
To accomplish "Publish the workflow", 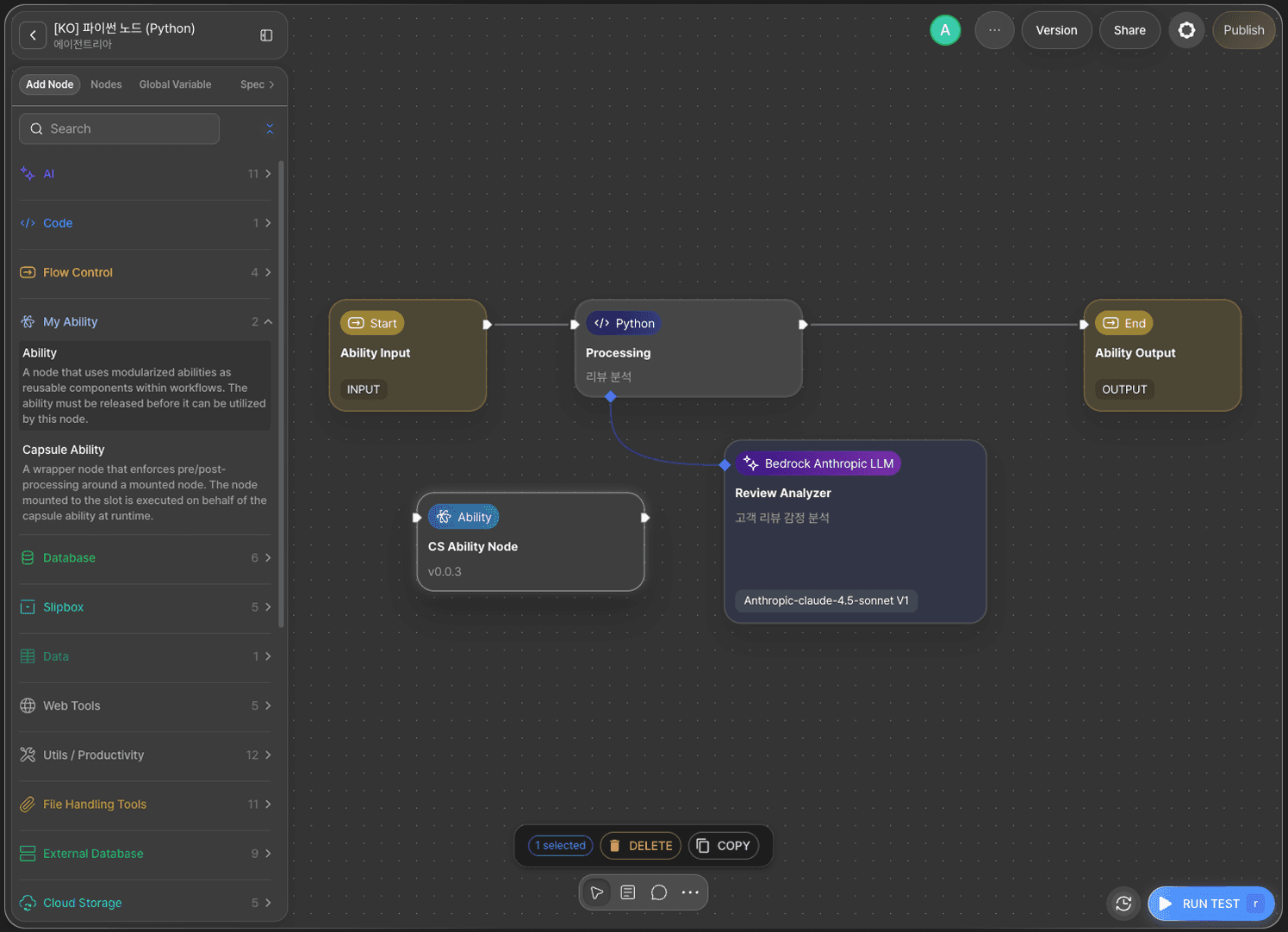I will pos(1243,30).
